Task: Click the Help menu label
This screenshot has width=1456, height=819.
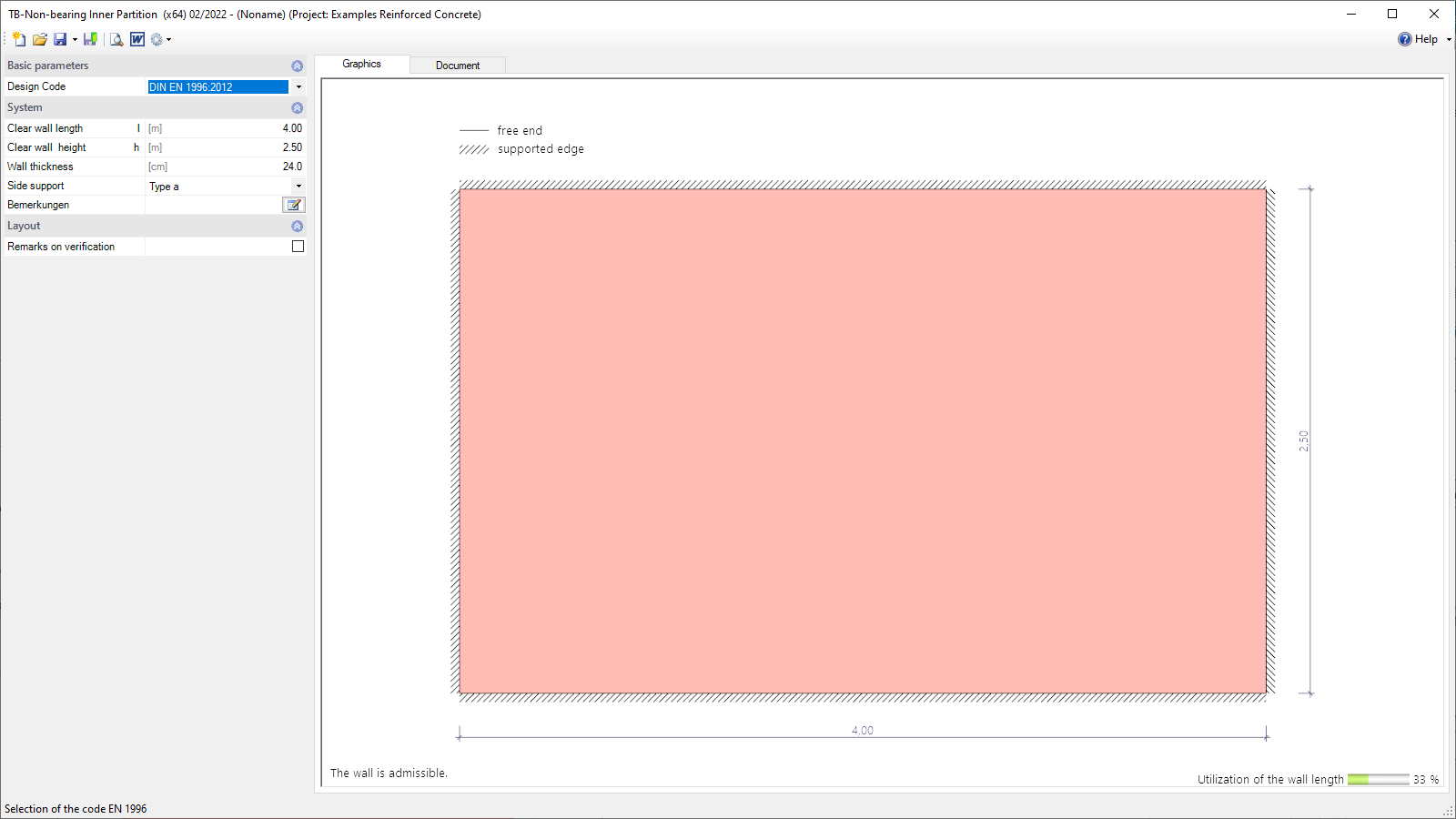Action: point(1426,39)
